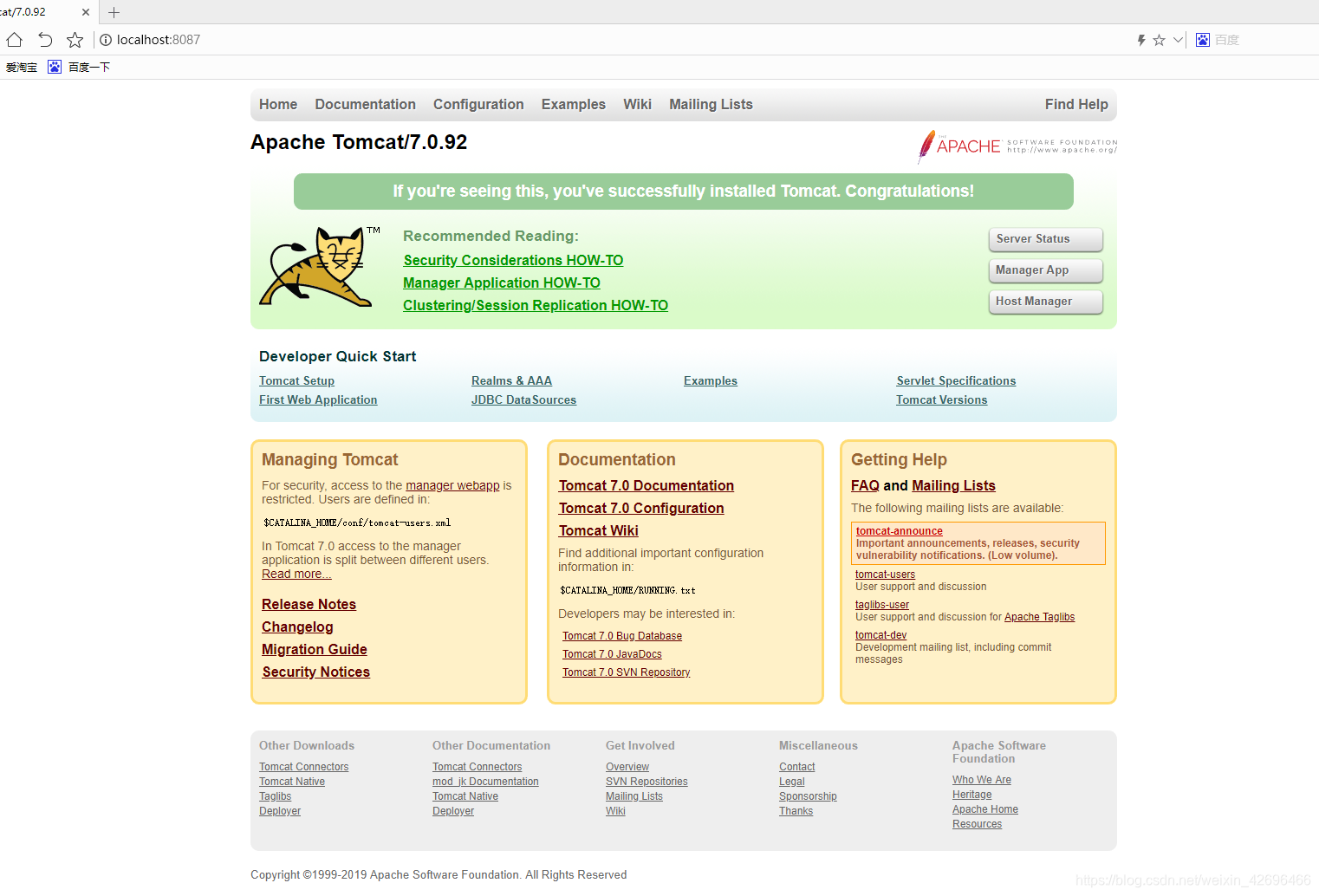Open SVN Repositories link in footer

(647, 782)
